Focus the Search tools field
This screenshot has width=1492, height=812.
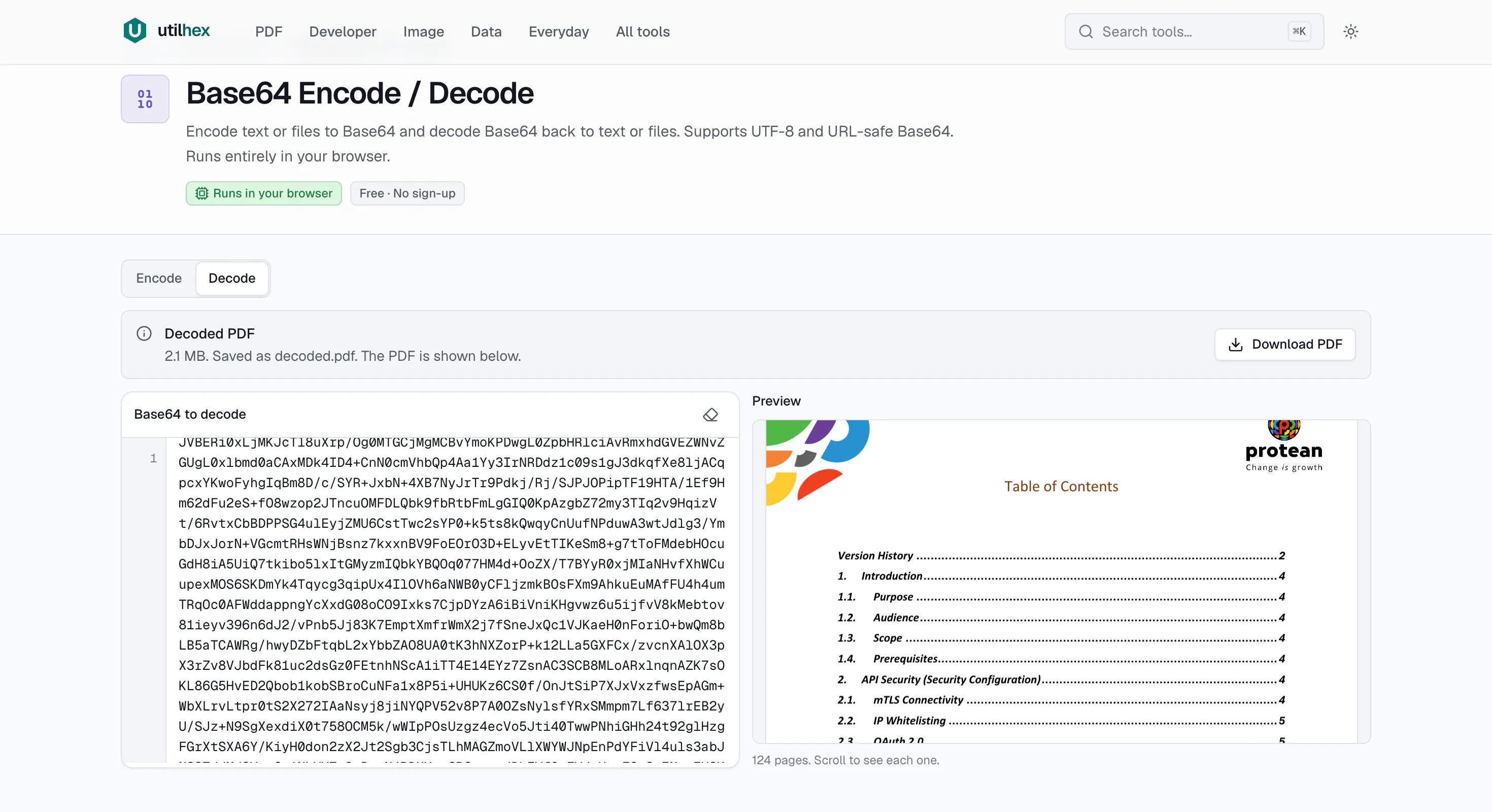click(1193, 31)
